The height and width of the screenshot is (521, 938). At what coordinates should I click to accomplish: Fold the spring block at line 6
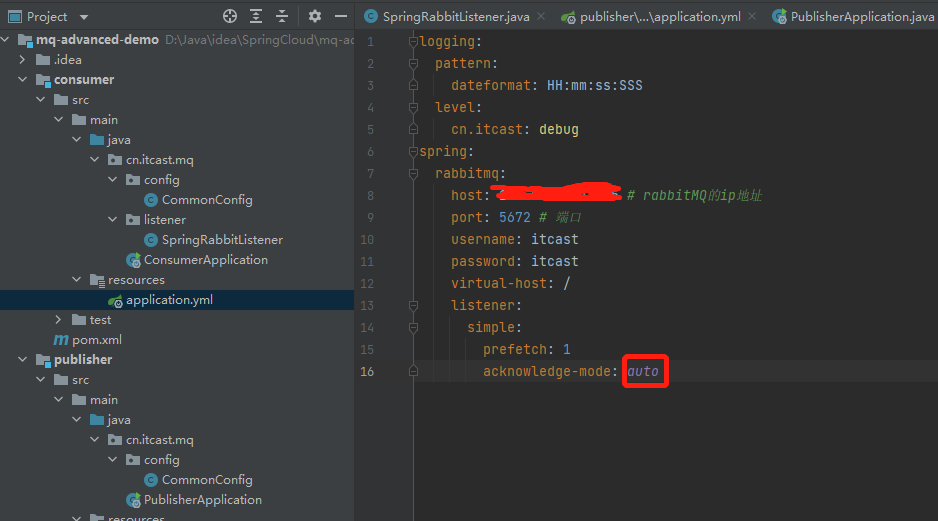point(413,151)
